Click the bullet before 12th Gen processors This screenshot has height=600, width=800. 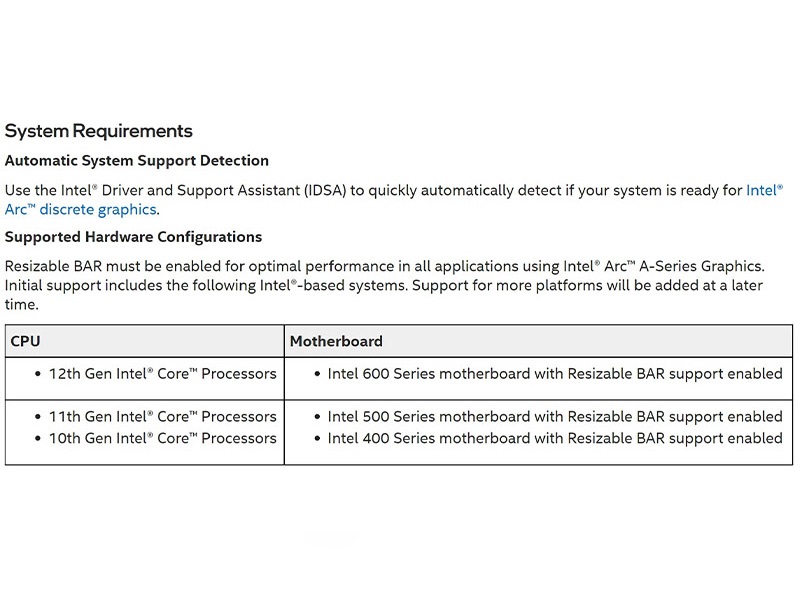point(37,374)
